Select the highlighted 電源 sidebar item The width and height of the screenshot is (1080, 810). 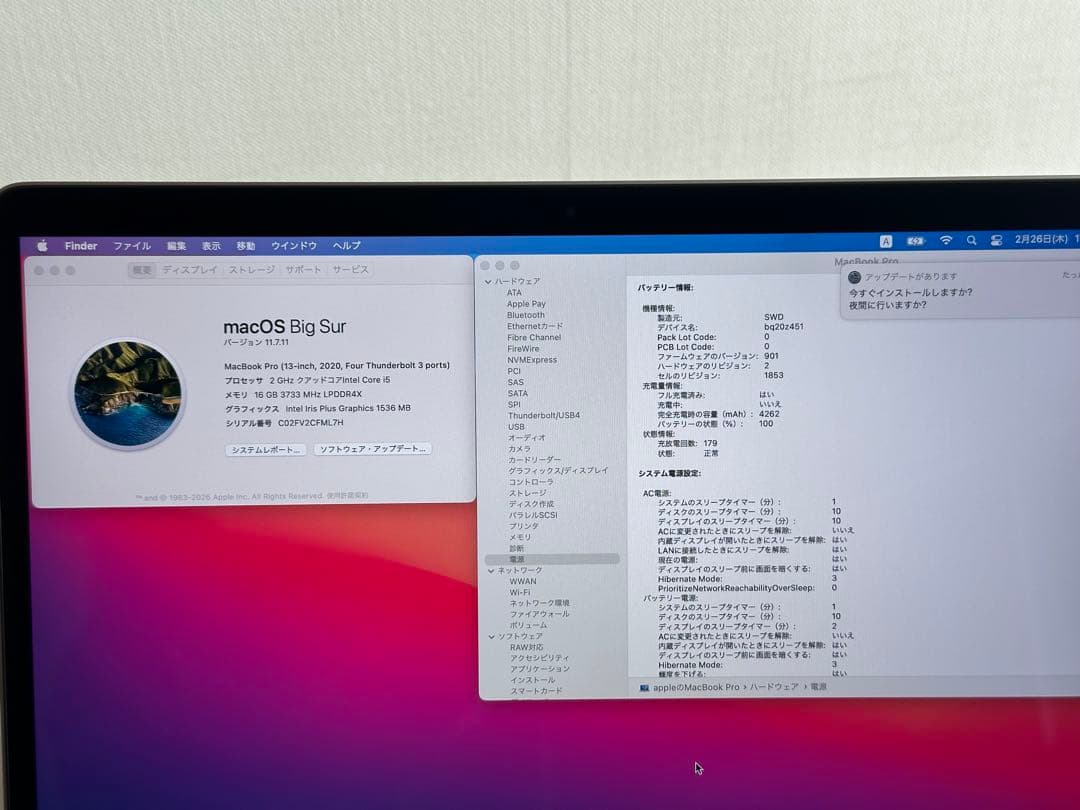[x=552, y=559]
